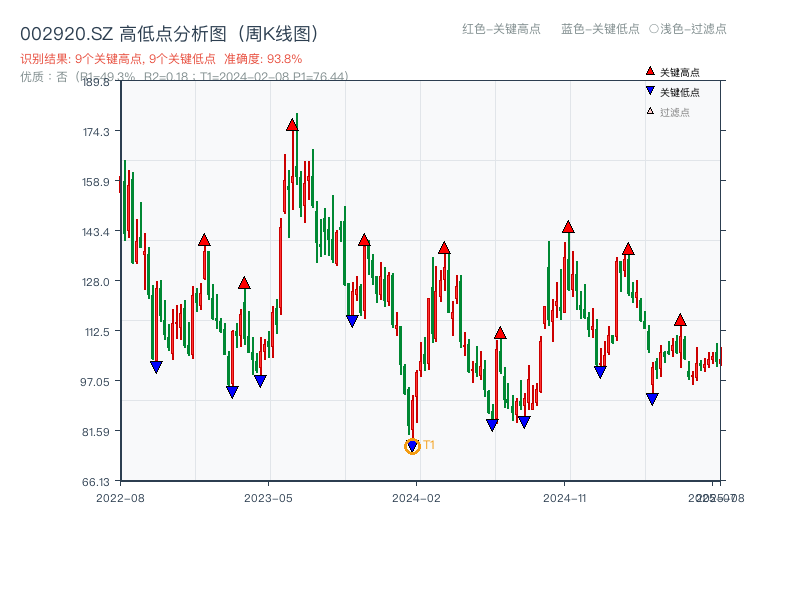Click the y-axis value 81.59

click(x=95, y=432)
